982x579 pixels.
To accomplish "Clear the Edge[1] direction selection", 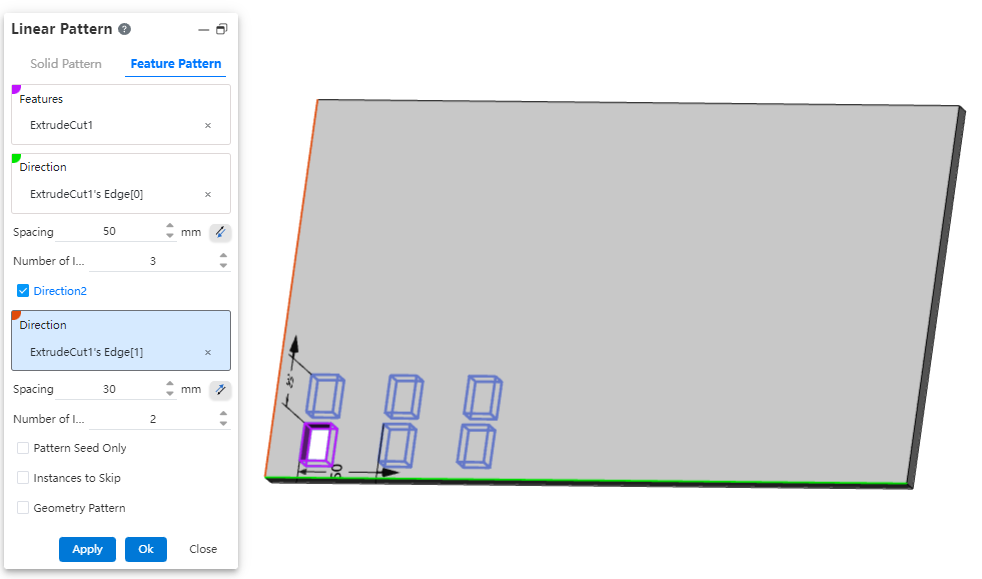I will pyautogui.click(x=208, y=352).
